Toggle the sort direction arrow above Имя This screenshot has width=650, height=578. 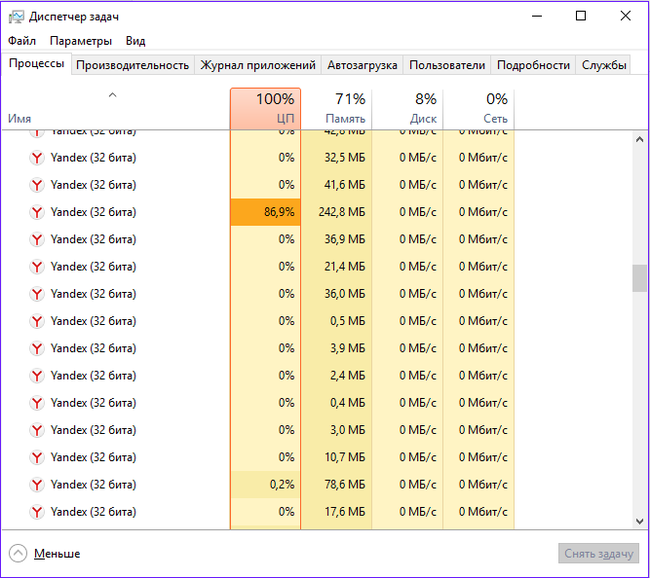coord(112,95)
